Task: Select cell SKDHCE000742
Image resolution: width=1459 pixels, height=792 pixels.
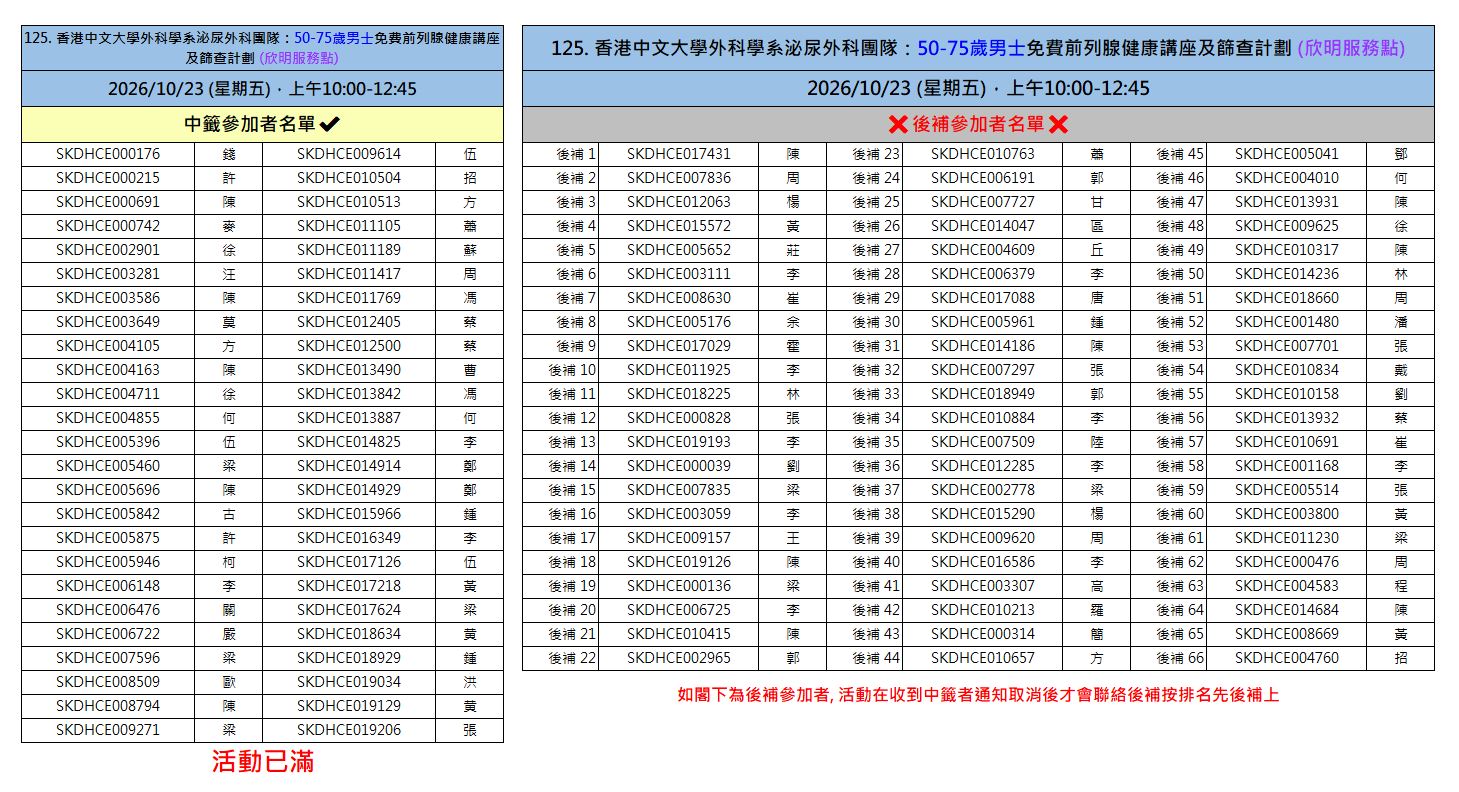Action: tap(108, 226)
